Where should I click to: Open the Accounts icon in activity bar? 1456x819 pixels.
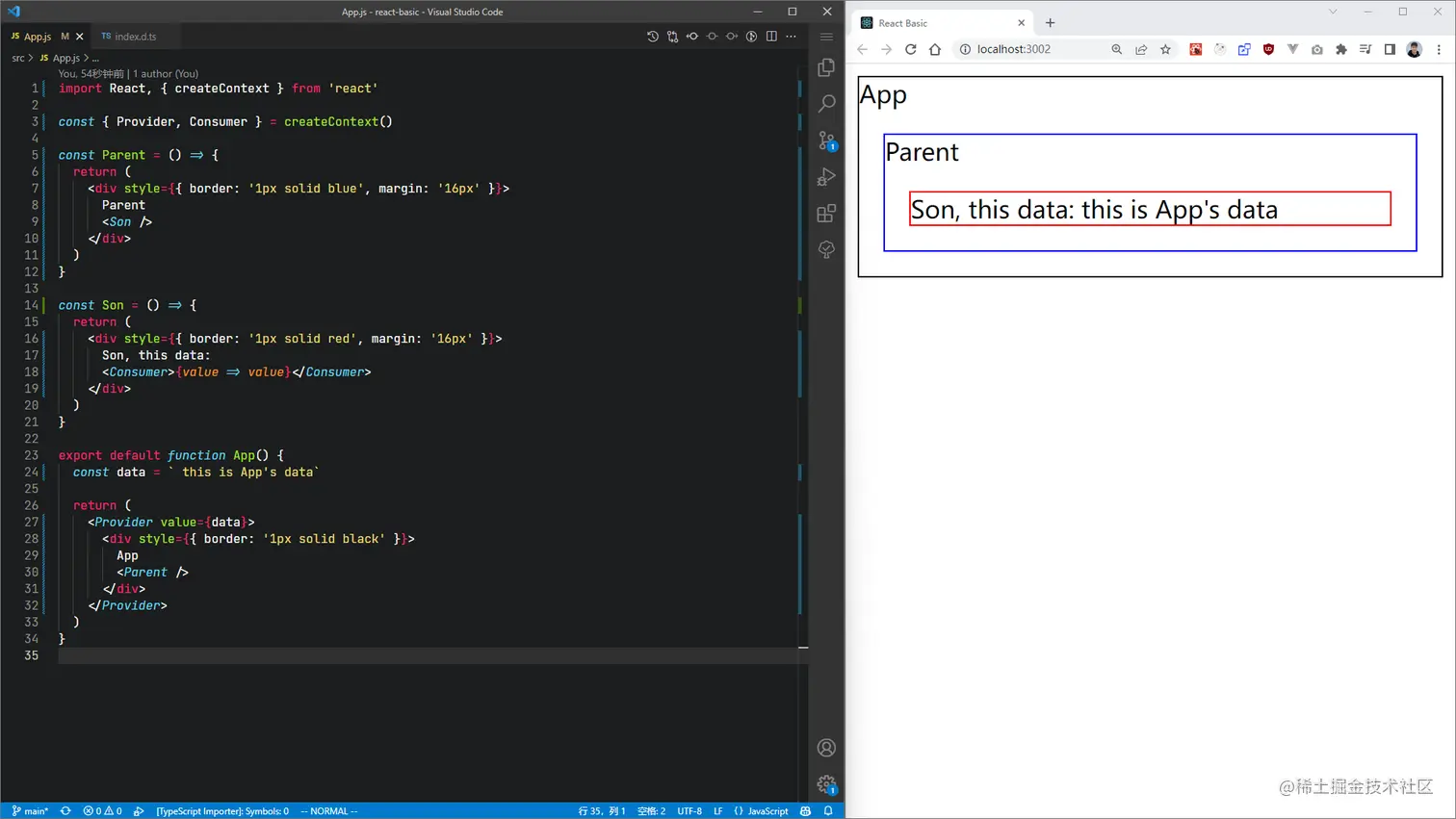826,748
